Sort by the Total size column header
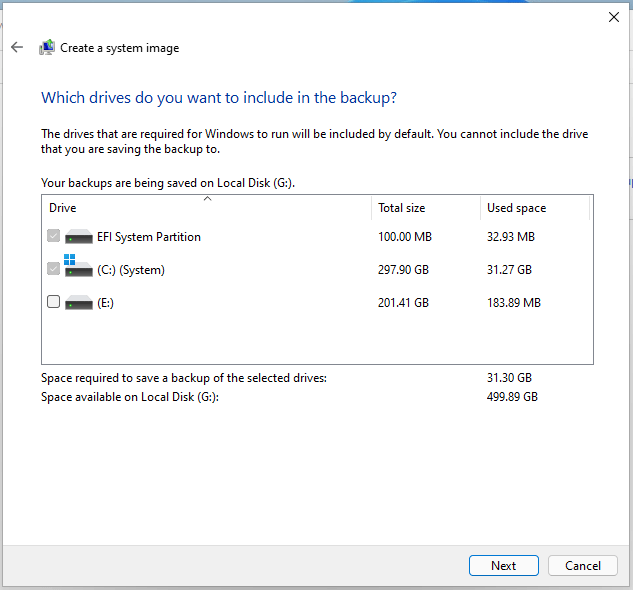This screenshot has width=633, height=590. pos(426,208)
